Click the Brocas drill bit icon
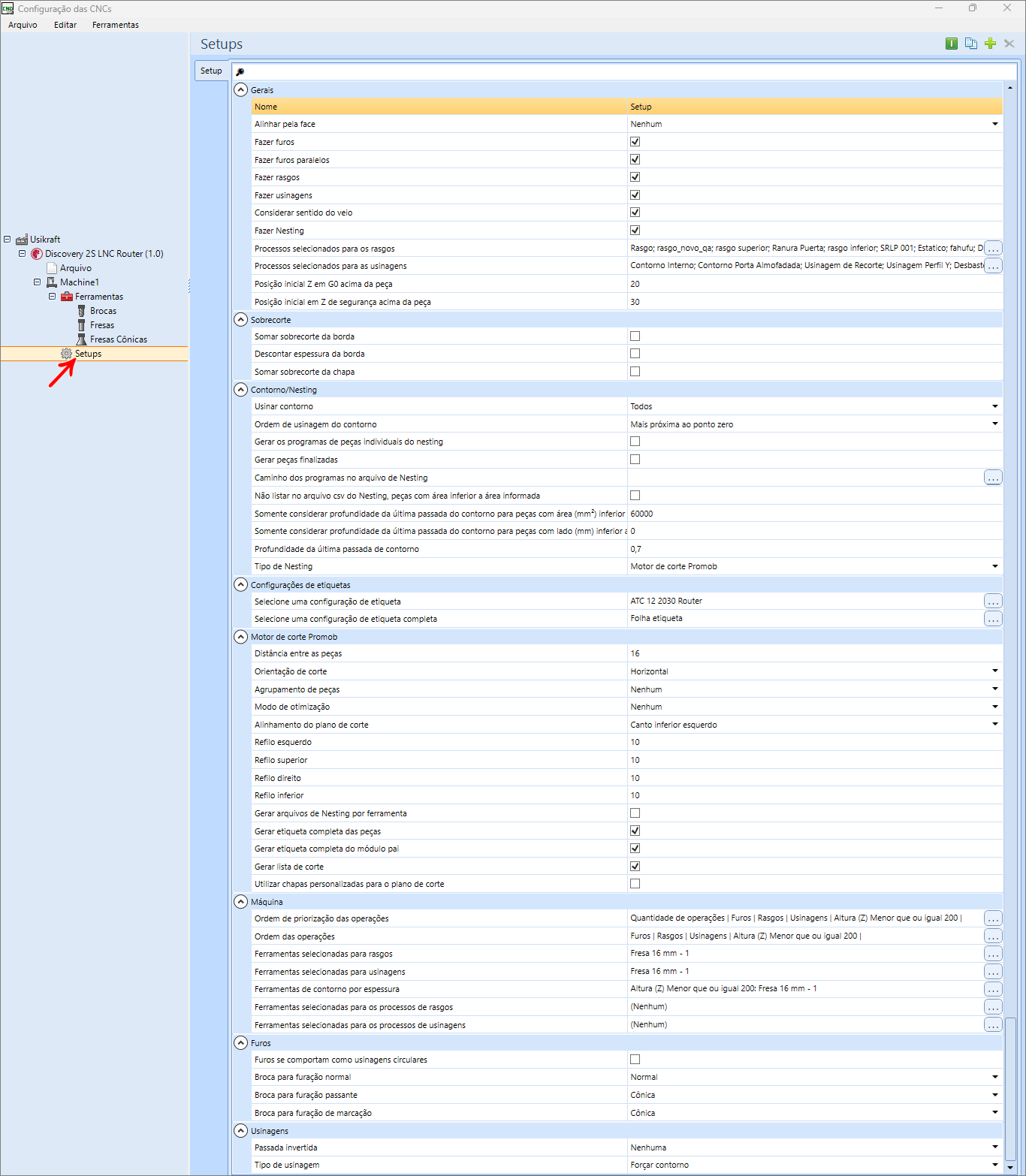The height and width of the screenshot is (1176, 1026). [x=82, y=311]
